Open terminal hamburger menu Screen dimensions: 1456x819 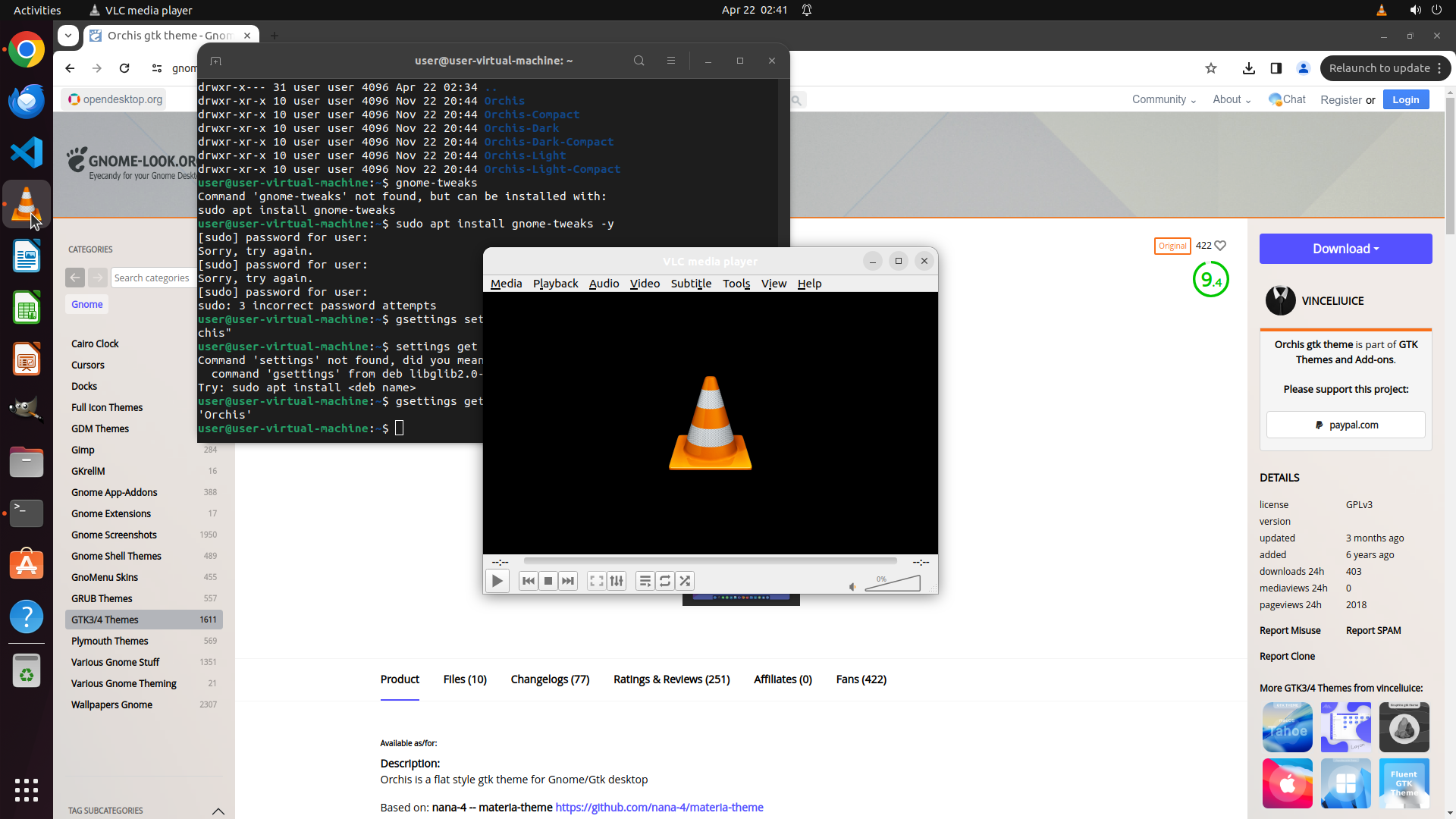click(671, 61)
